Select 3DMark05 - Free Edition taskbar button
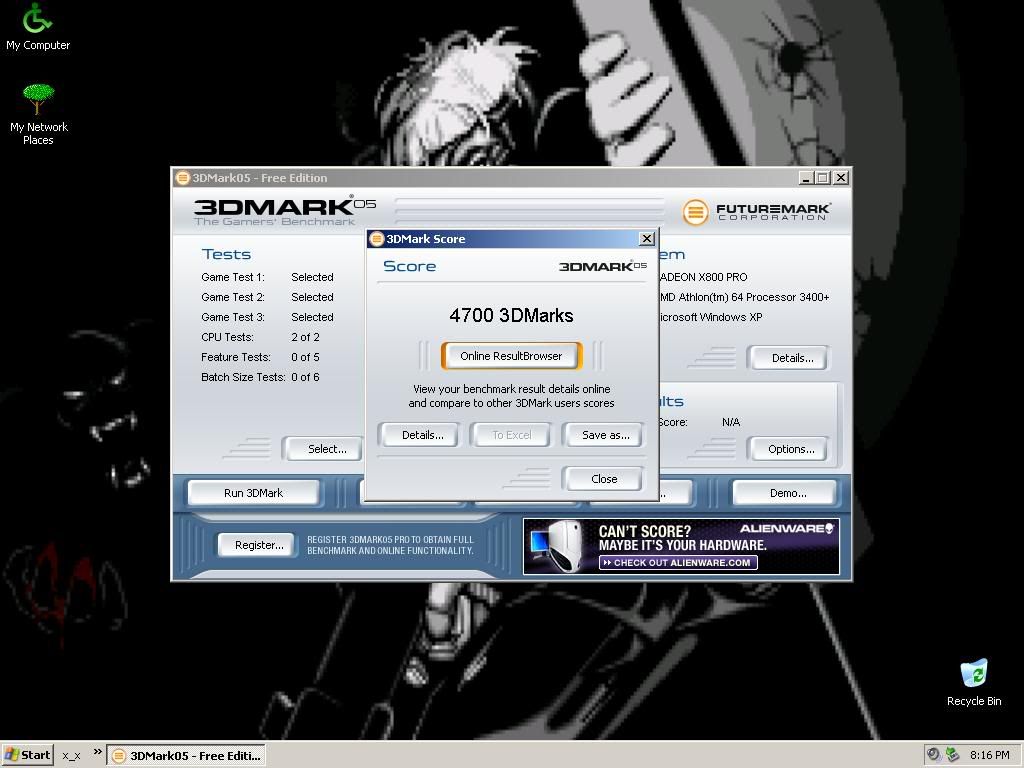The height and width of the screenshot is (768, 1024). tap(186, 756)
